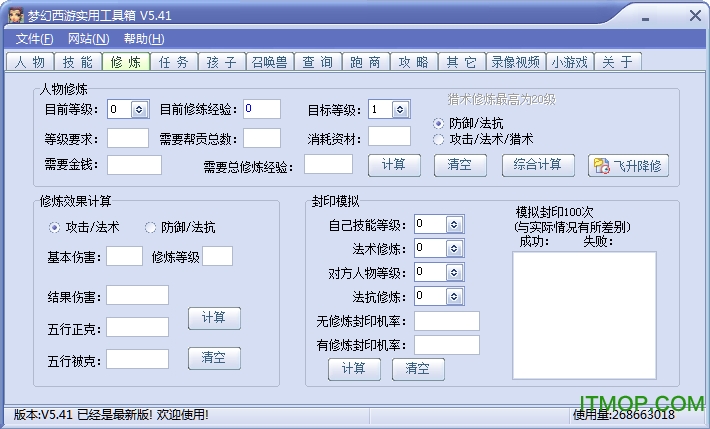Viewport: 710px width, 429px height.
Task: Switch to the 召唤兽 tab
Action: pyautogui.click(x=270, y=62)
